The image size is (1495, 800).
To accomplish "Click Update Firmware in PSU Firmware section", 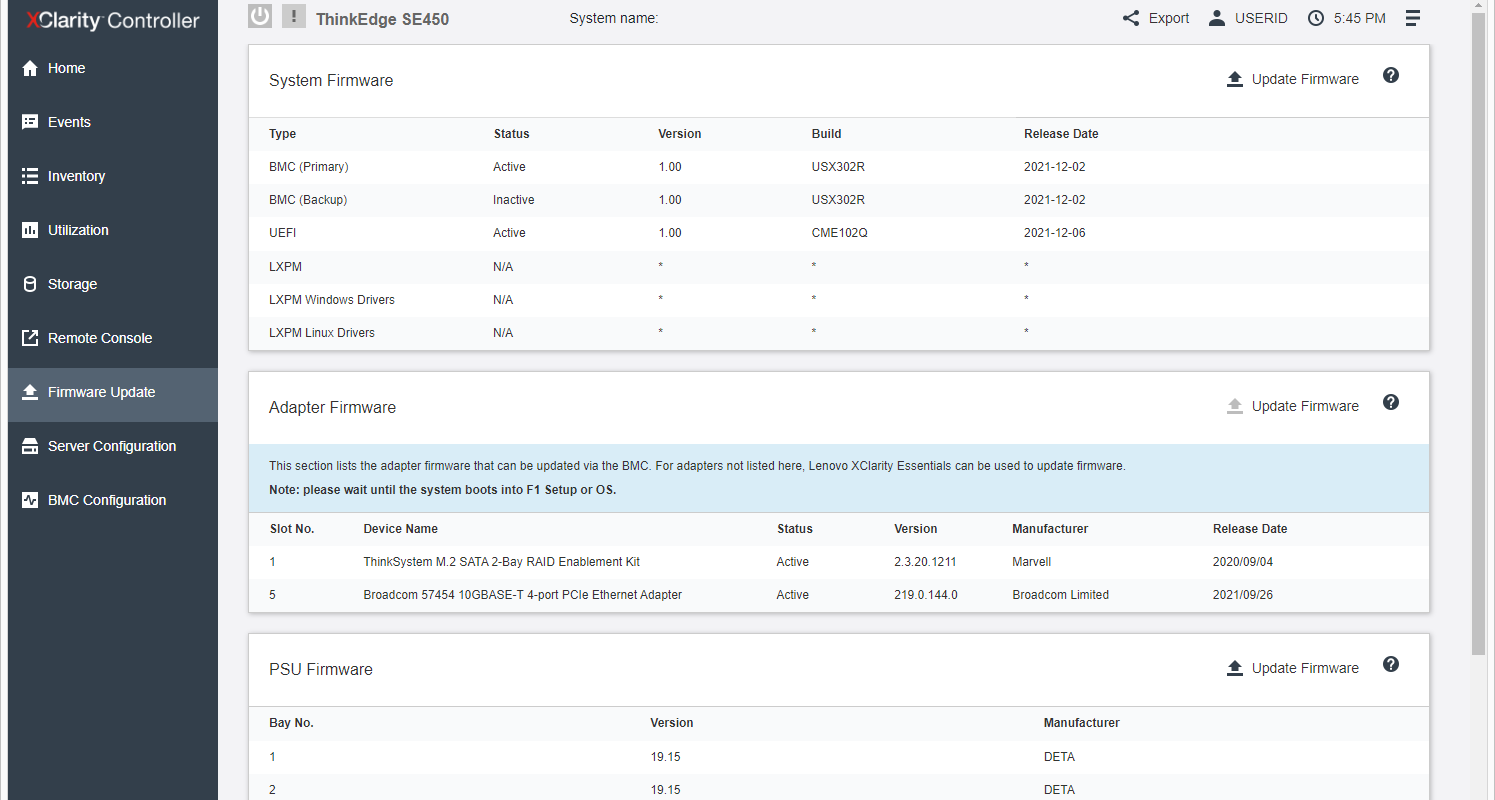I will tap(1305, 668).
